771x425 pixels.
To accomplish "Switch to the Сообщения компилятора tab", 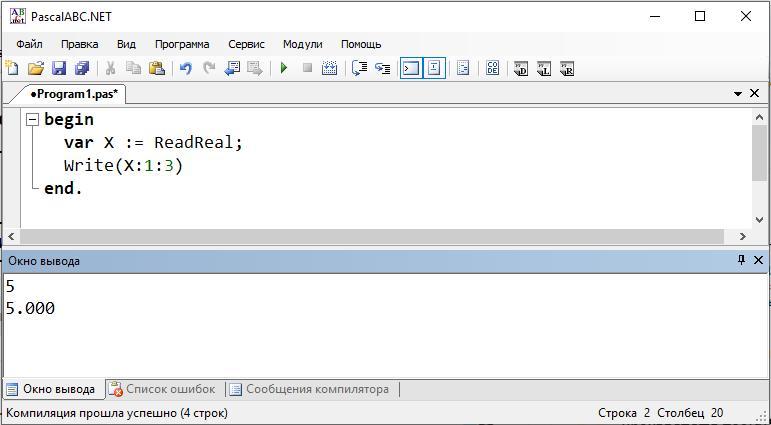I will click(311, 390).
